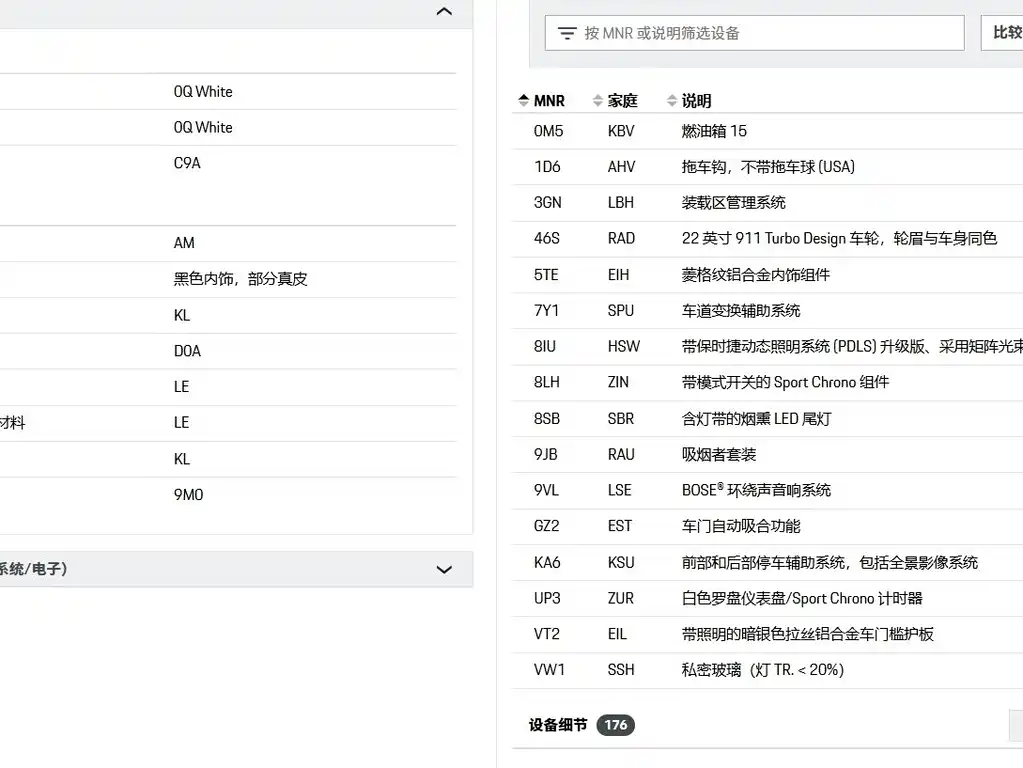Click the HSW family cell
This screenshot has width=1023, height=768.
coord(624,346)
